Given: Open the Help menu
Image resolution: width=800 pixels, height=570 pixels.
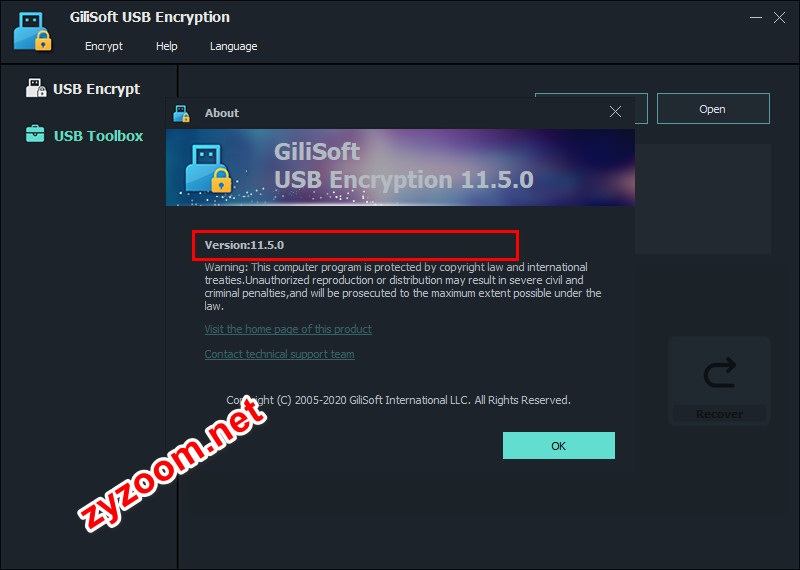Looking at the screenshot, I should pyautogui.click(x=167, y=46).
